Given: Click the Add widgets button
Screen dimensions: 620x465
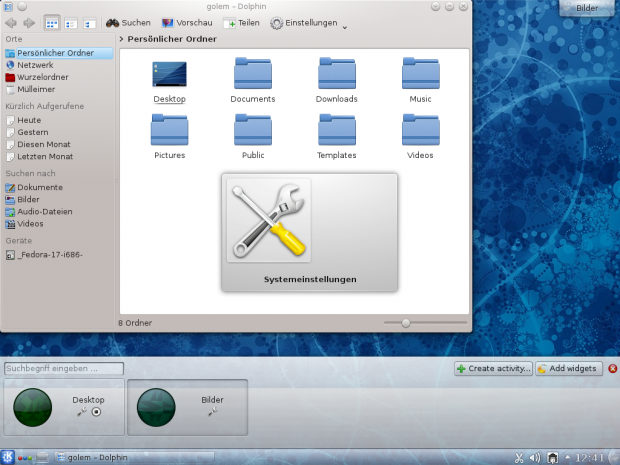Looking at the screenshot, I should tap(568, 369).
